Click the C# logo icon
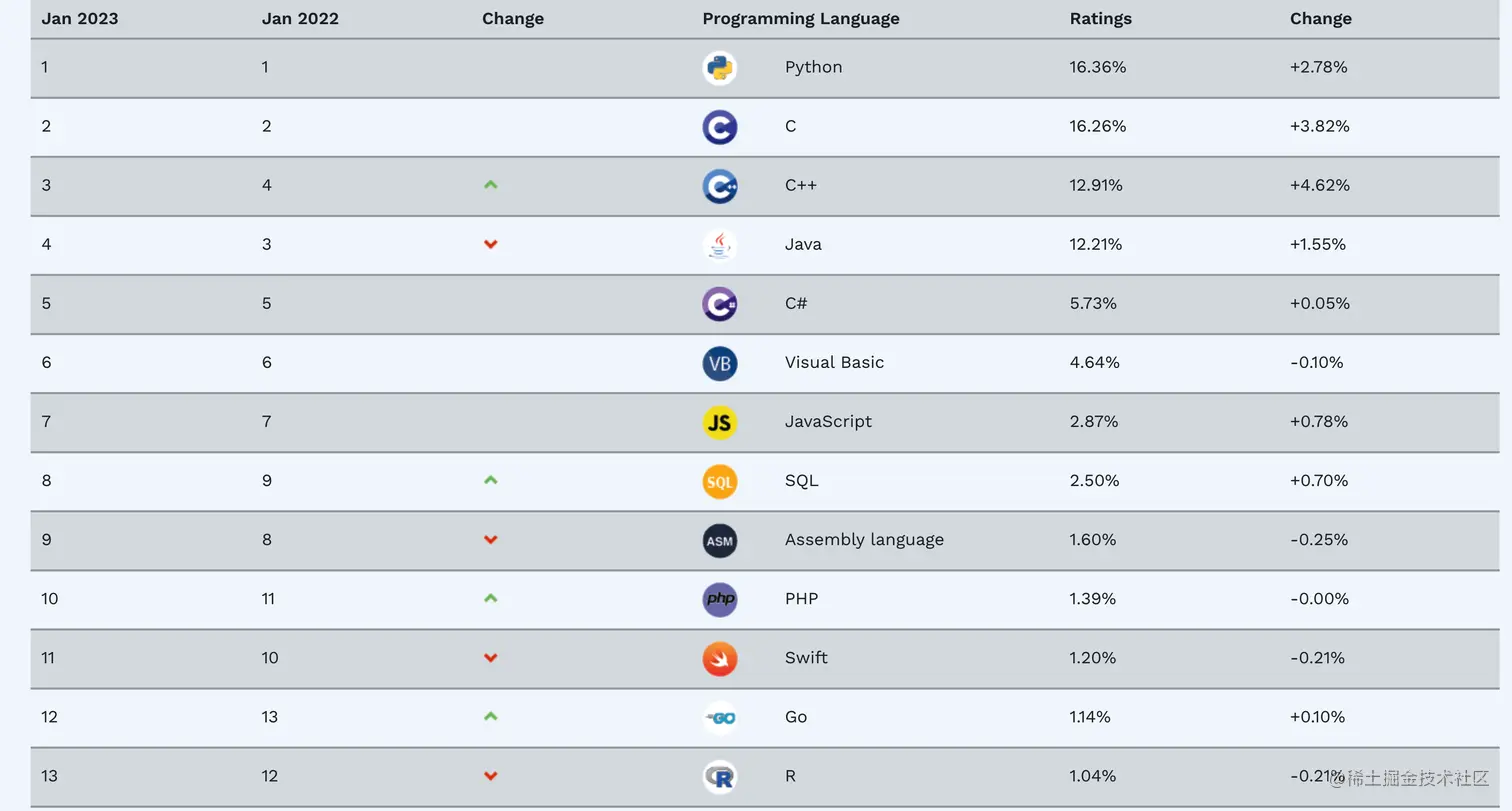1512x811 pixels. click(719, 304)
